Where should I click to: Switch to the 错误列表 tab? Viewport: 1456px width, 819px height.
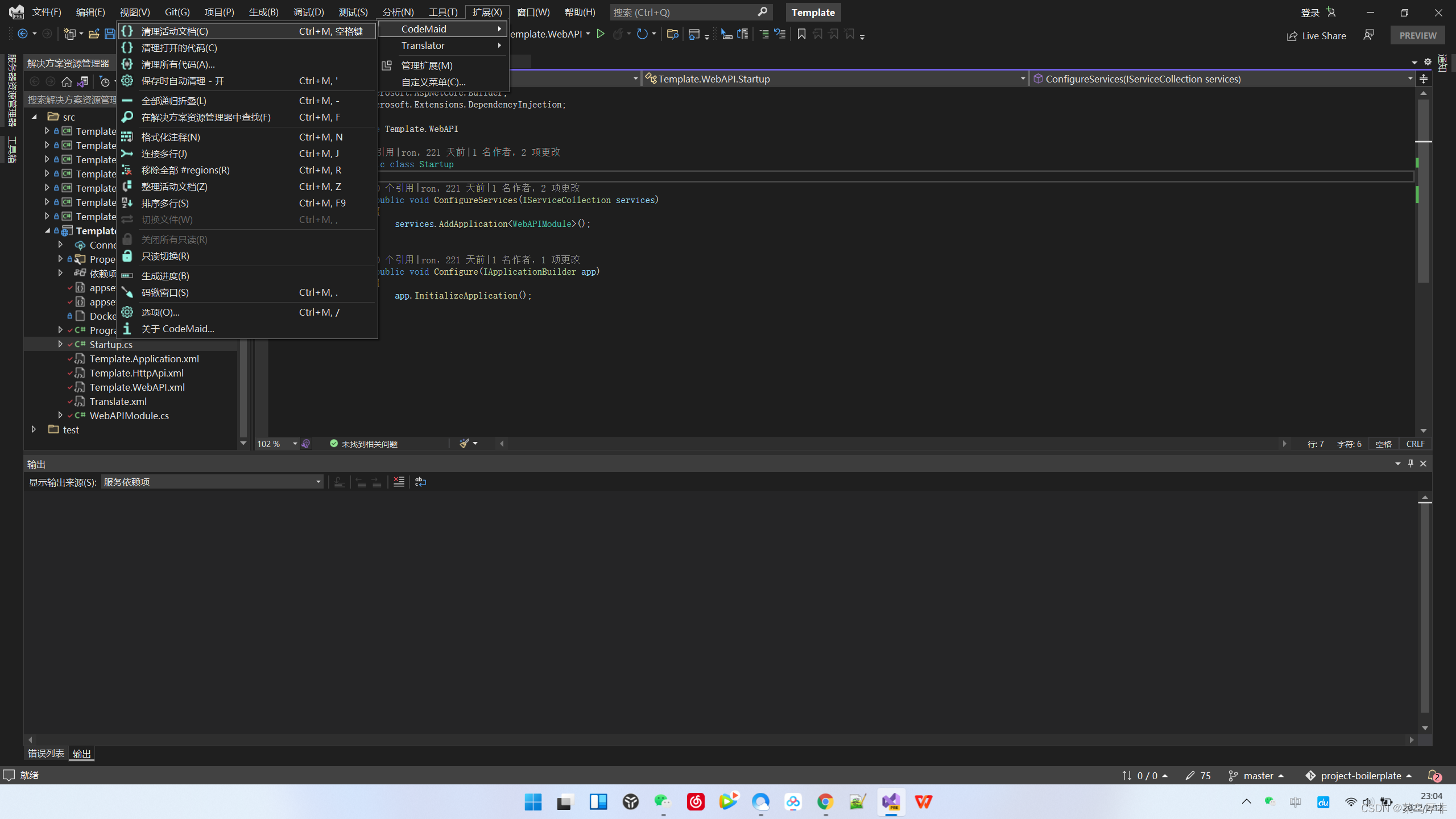tap(45, 753)
